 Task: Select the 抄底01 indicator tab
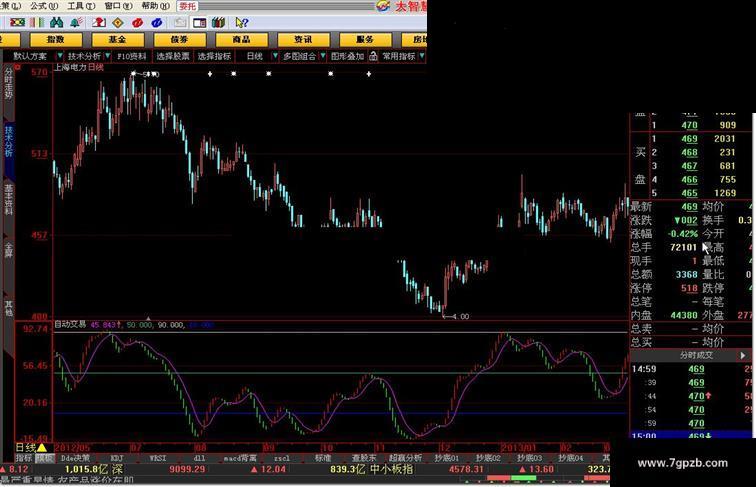coord(446,458)
